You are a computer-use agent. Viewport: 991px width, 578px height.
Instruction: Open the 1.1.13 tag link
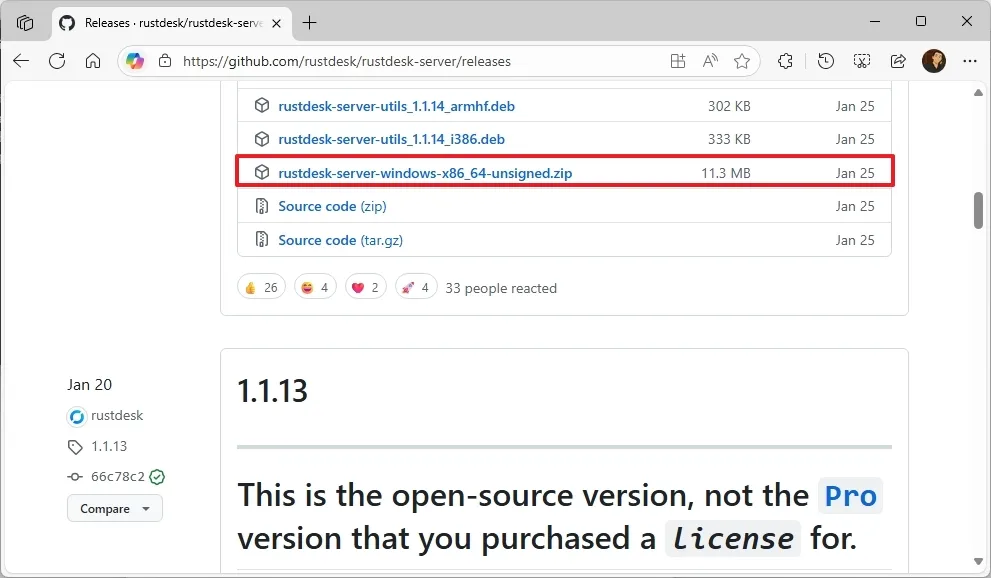109,446
